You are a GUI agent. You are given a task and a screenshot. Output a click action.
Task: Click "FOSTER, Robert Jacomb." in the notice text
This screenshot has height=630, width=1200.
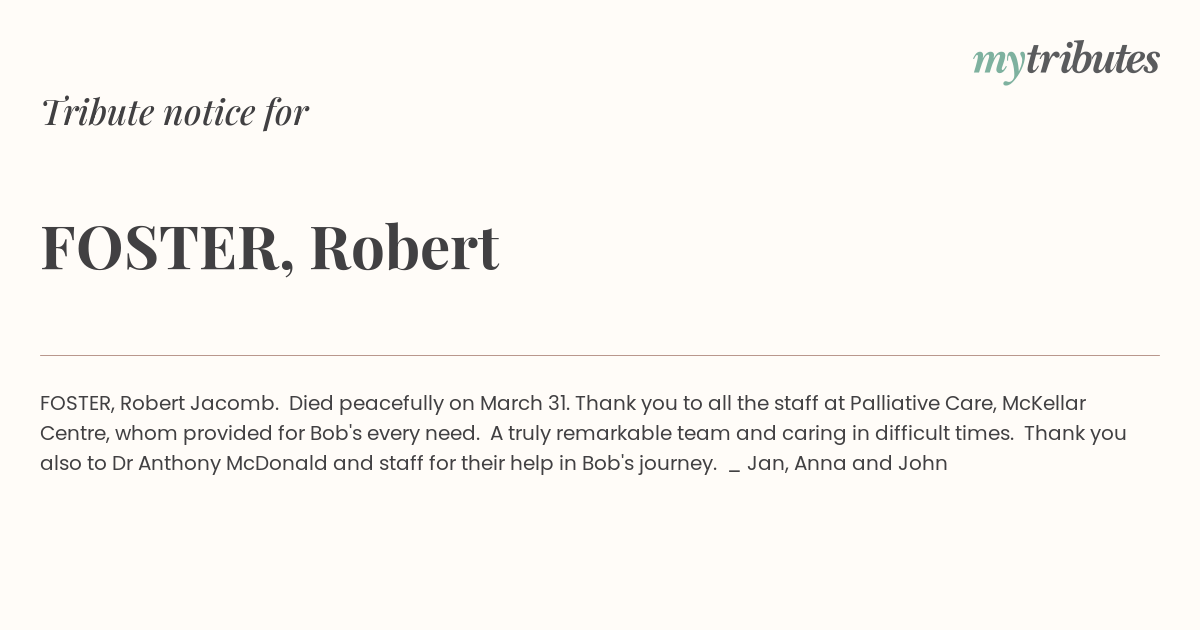(159, 404)
